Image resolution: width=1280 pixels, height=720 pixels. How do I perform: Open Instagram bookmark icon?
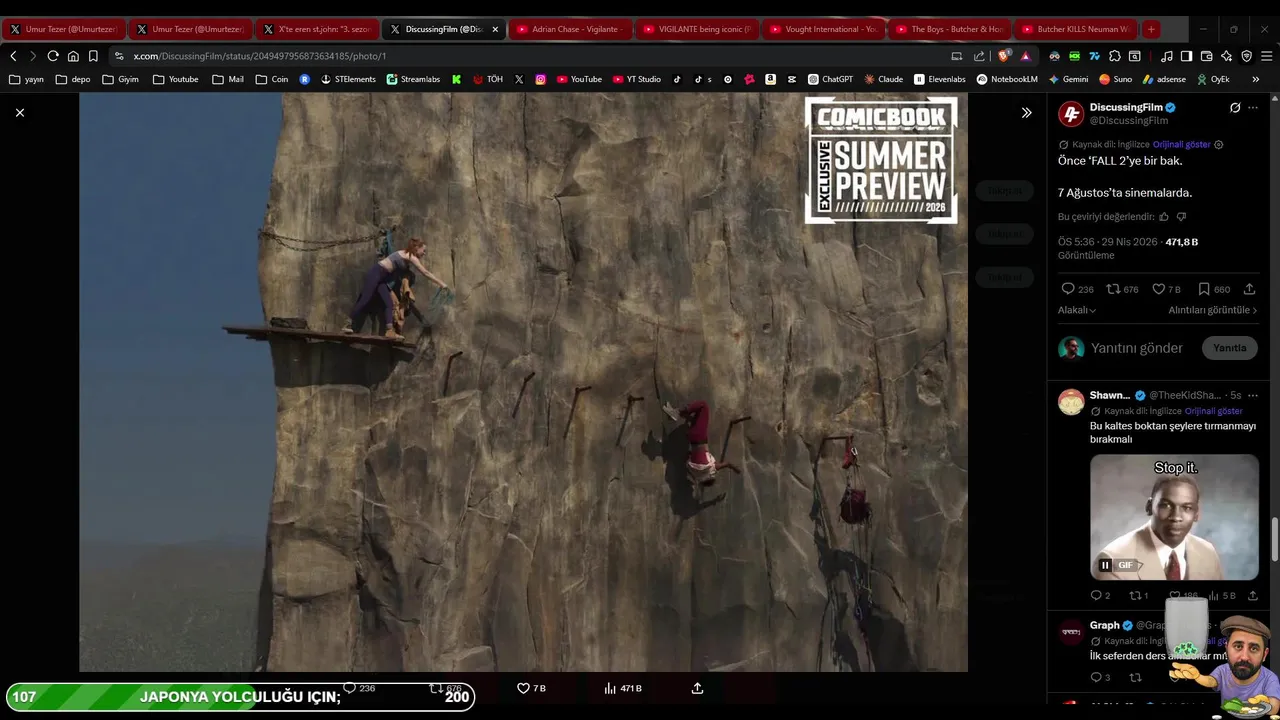541,79
